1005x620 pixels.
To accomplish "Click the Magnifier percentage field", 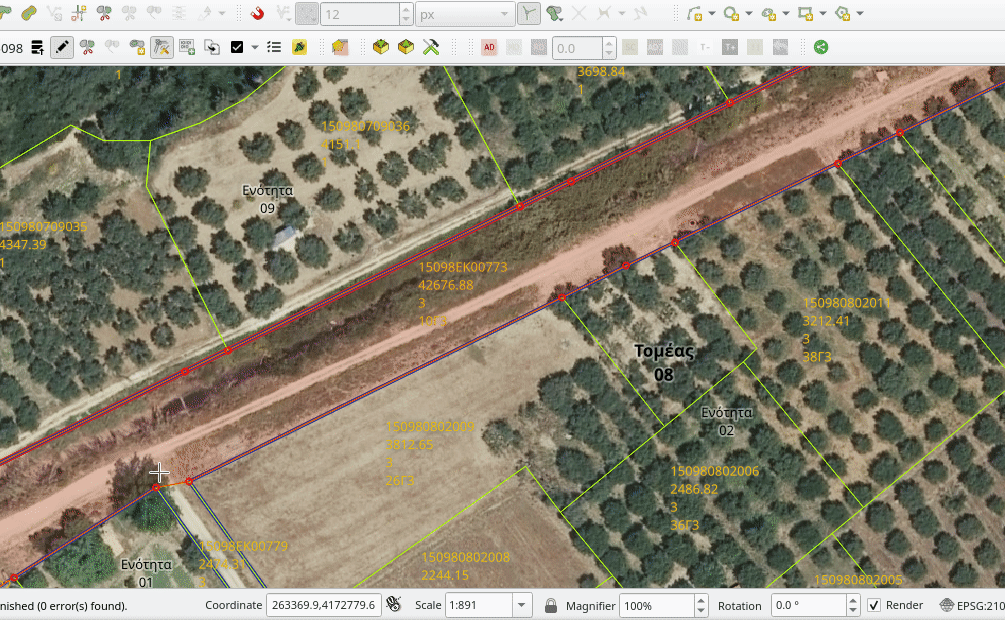I will pos(655,605).
